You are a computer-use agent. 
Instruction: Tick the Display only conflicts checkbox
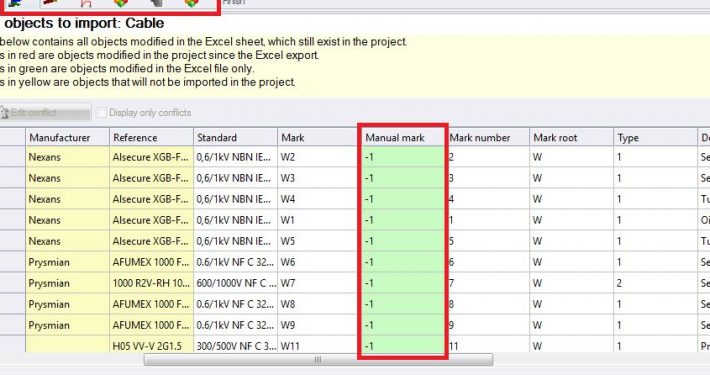click(x=101, y=112)
